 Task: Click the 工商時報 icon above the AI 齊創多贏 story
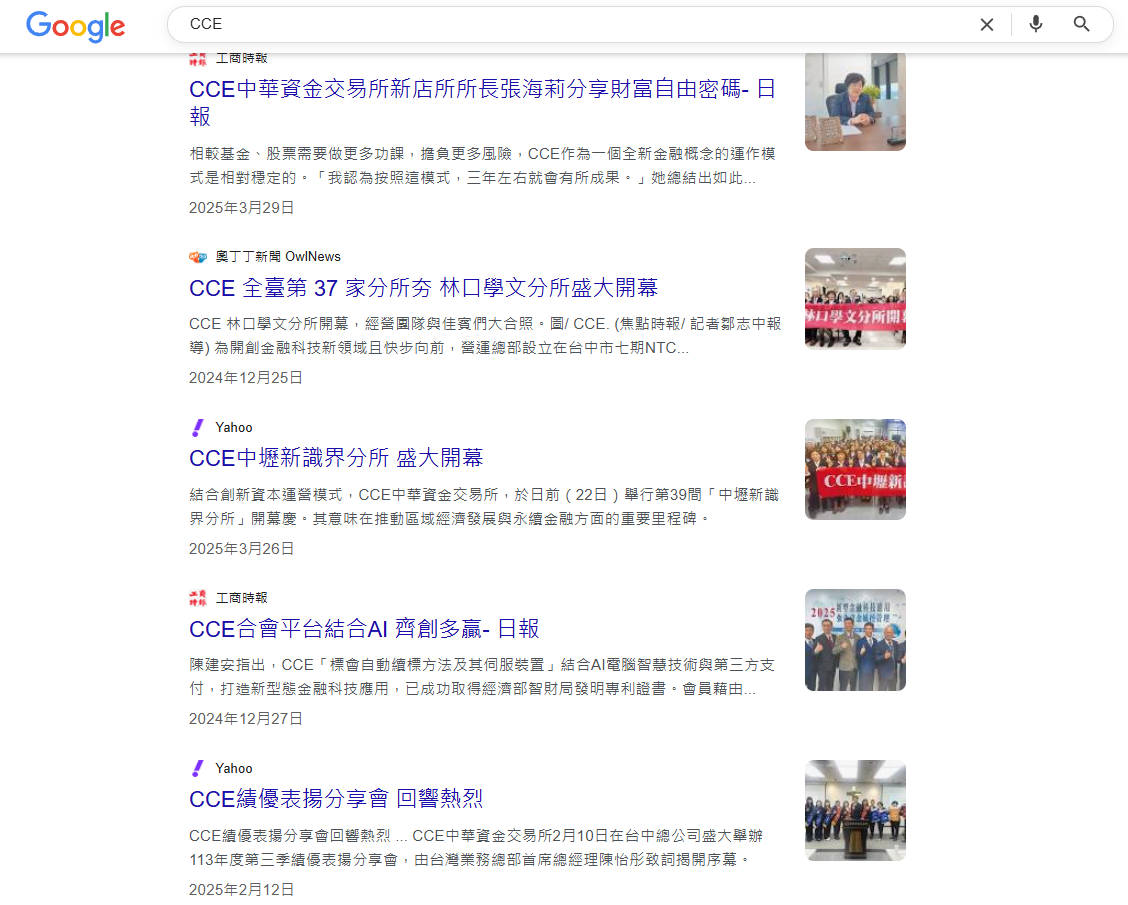(x=197, y=597)
